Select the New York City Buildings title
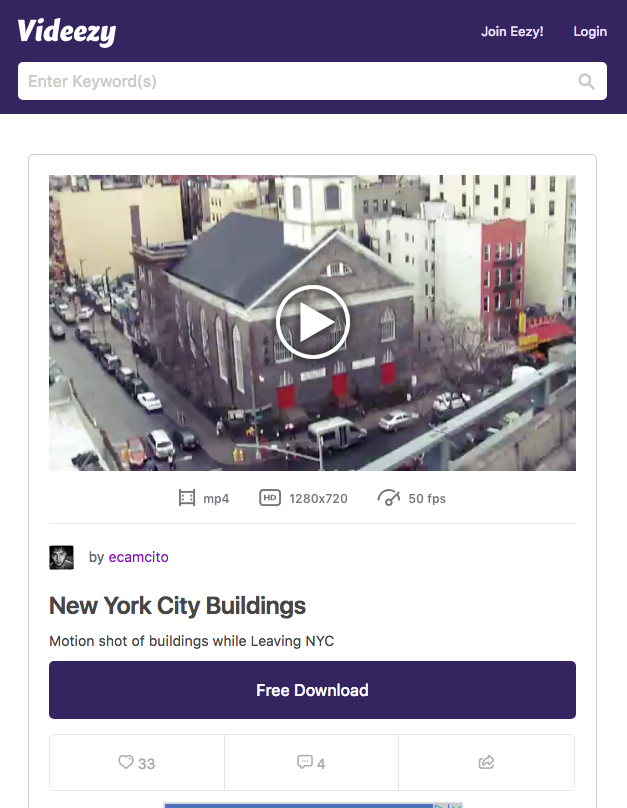This screenshot has height=808, width=627. coord(177,605)
